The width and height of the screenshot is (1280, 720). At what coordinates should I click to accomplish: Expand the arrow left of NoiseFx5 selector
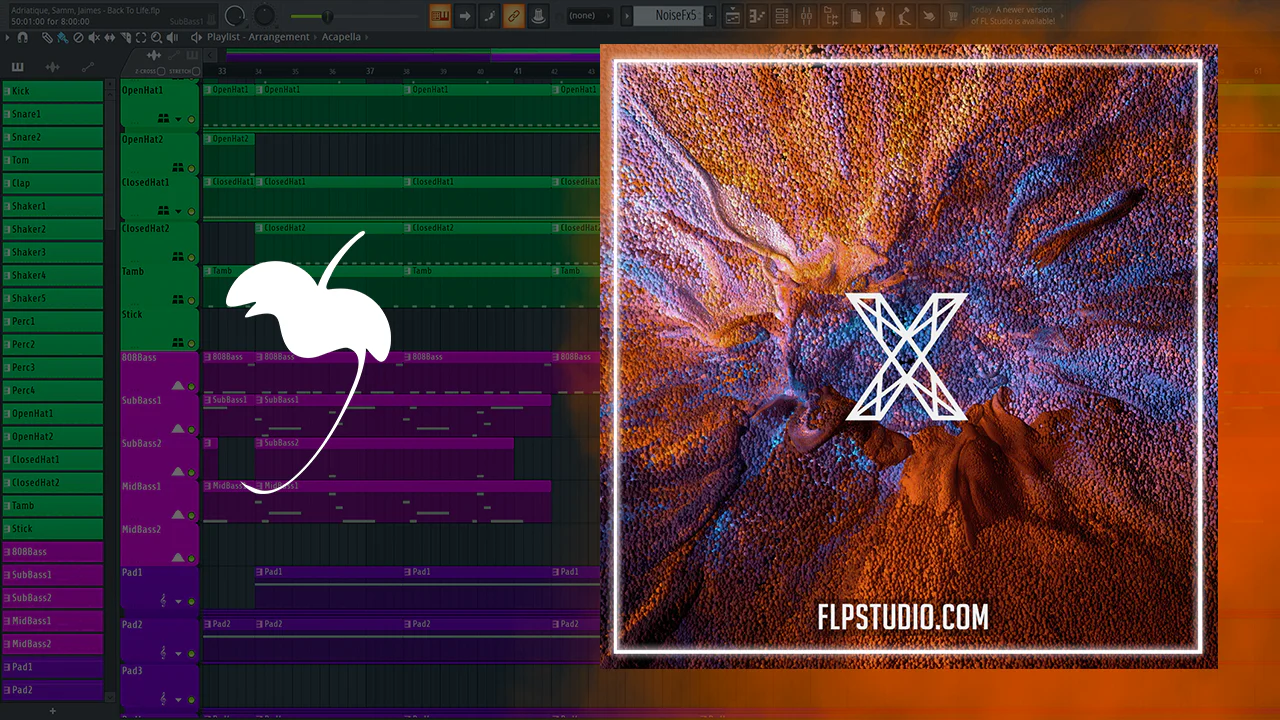click(x=626, y=16)
